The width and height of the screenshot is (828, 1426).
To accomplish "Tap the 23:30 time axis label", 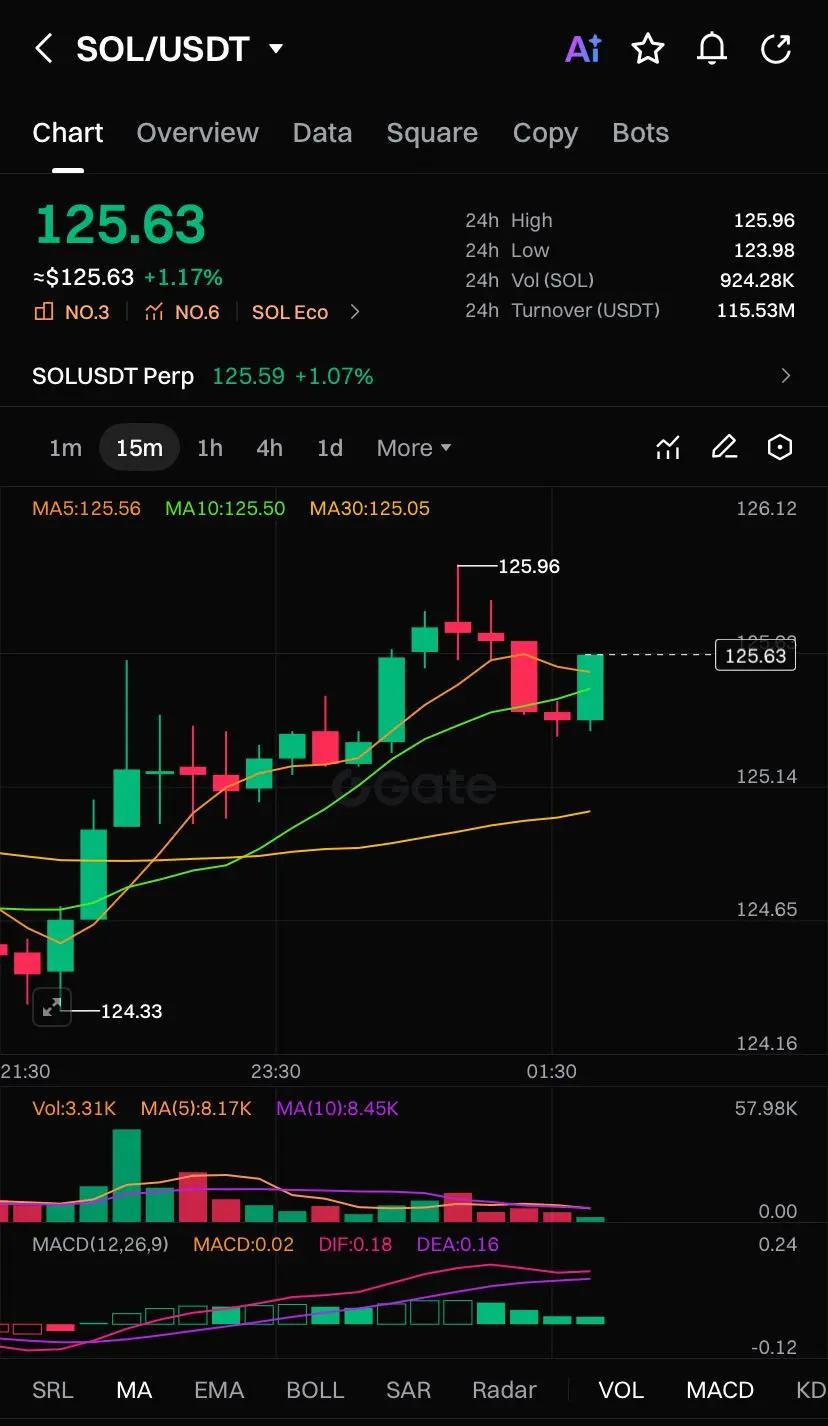I will (x=275, y=1071).
